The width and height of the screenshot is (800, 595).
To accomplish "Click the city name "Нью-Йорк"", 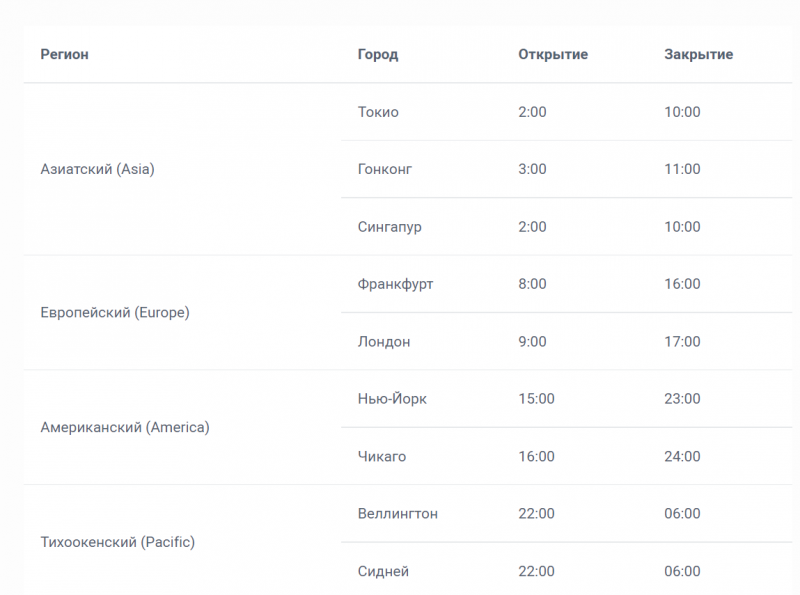I will [x=392, y=399].
